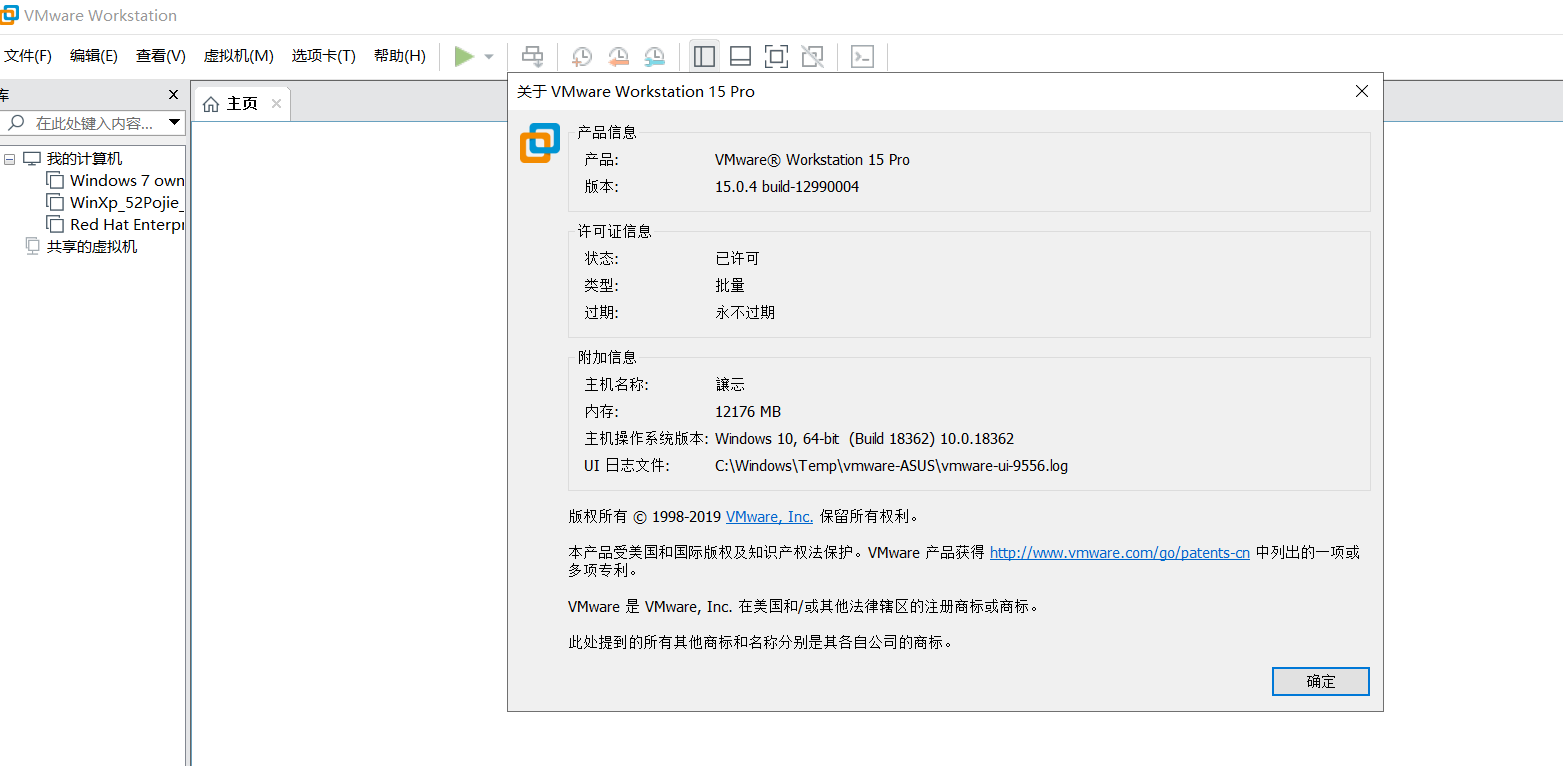Click the 我的计算机 monitor icon
Screen dimensions: 1563x766
[32, 159]
